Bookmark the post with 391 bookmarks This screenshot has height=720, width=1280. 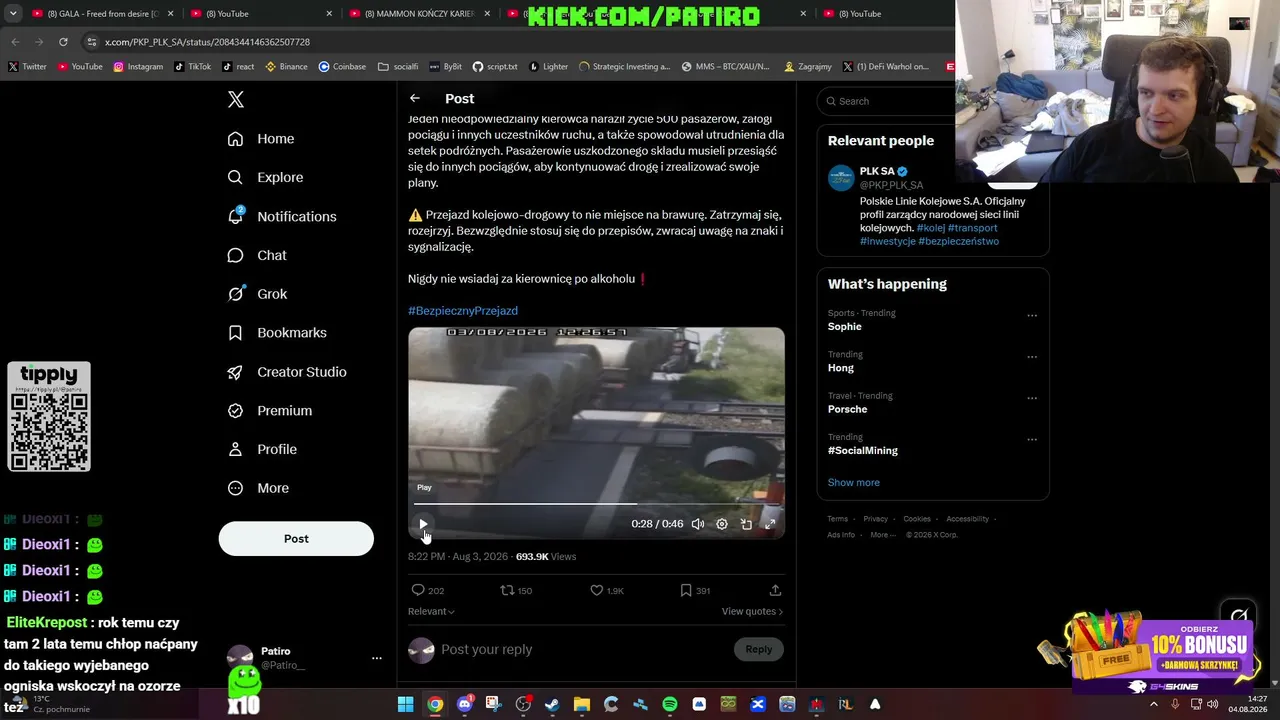point(695,590)
